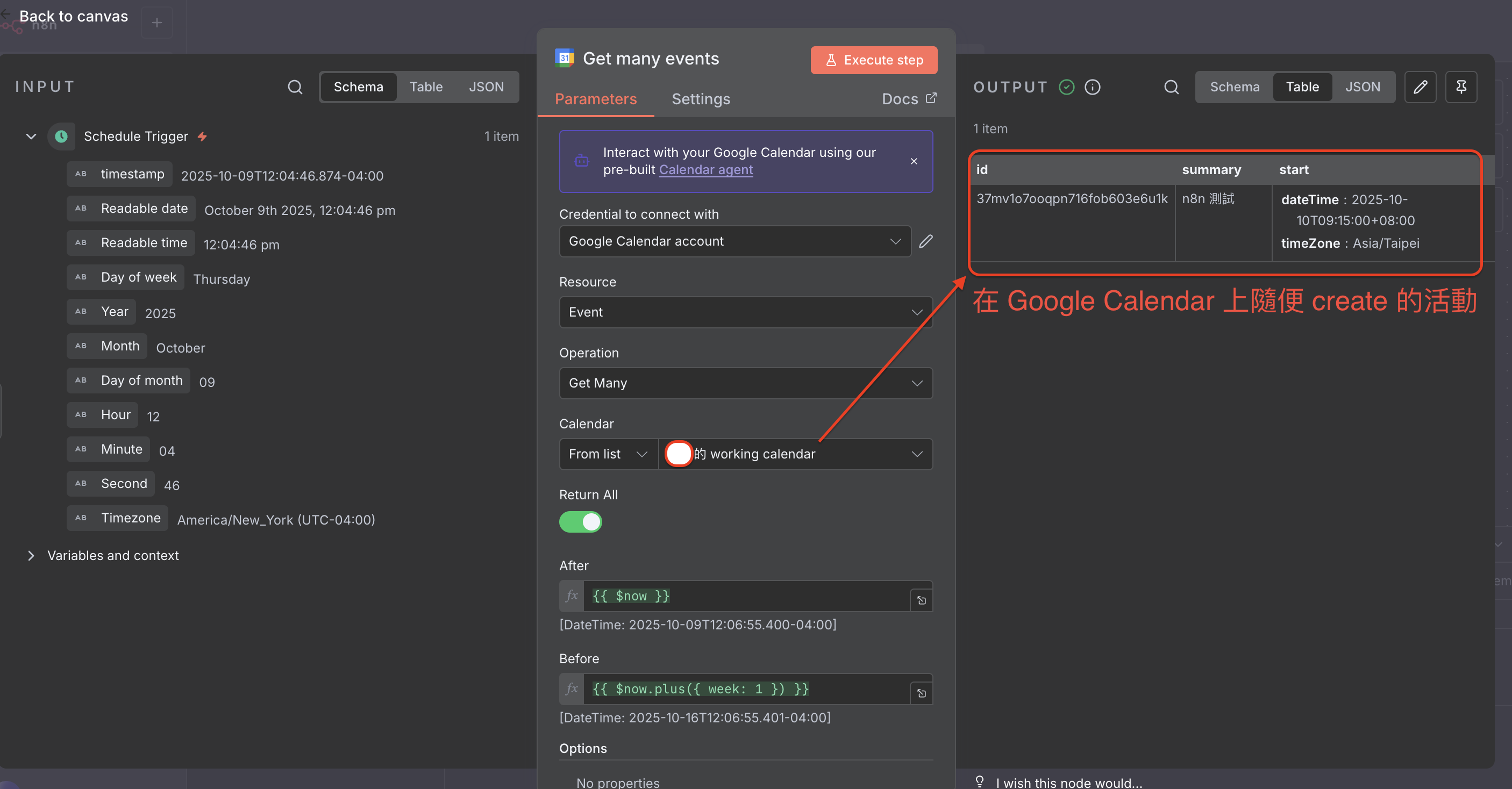Switch to the Settings tab
The width and height of the screenshot is (1512, 789).
pyautogui.click(x=701, y=99)
